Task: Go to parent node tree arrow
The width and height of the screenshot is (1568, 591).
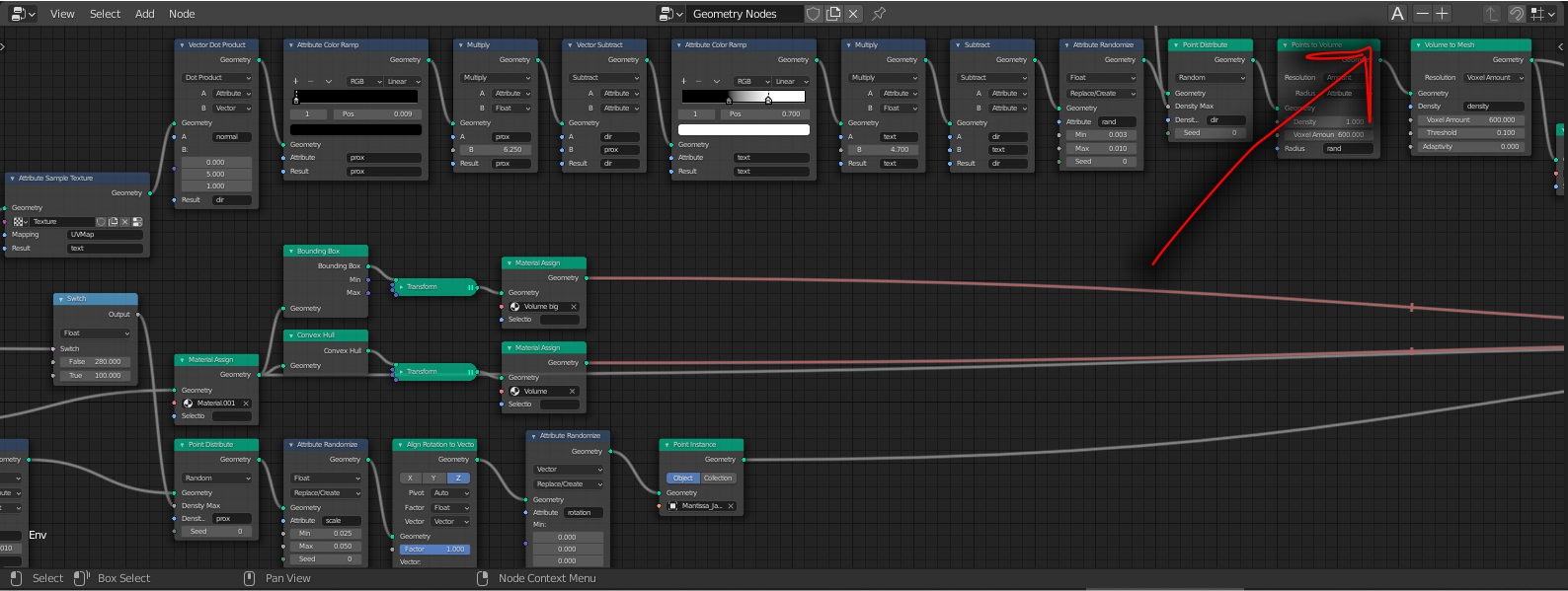Action: pyautogui.click(x=1491, y=14)
